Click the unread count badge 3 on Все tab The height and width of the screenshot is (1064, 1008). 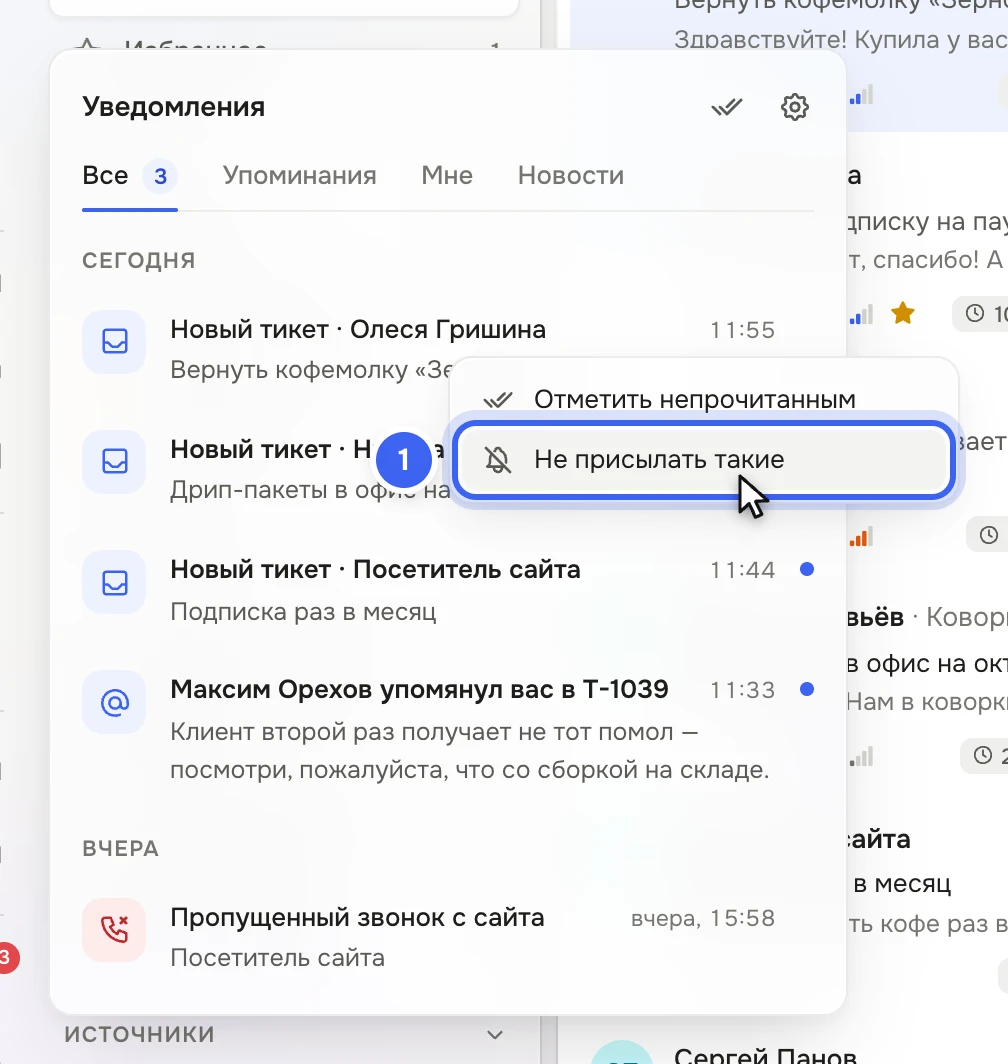(160, 176)
